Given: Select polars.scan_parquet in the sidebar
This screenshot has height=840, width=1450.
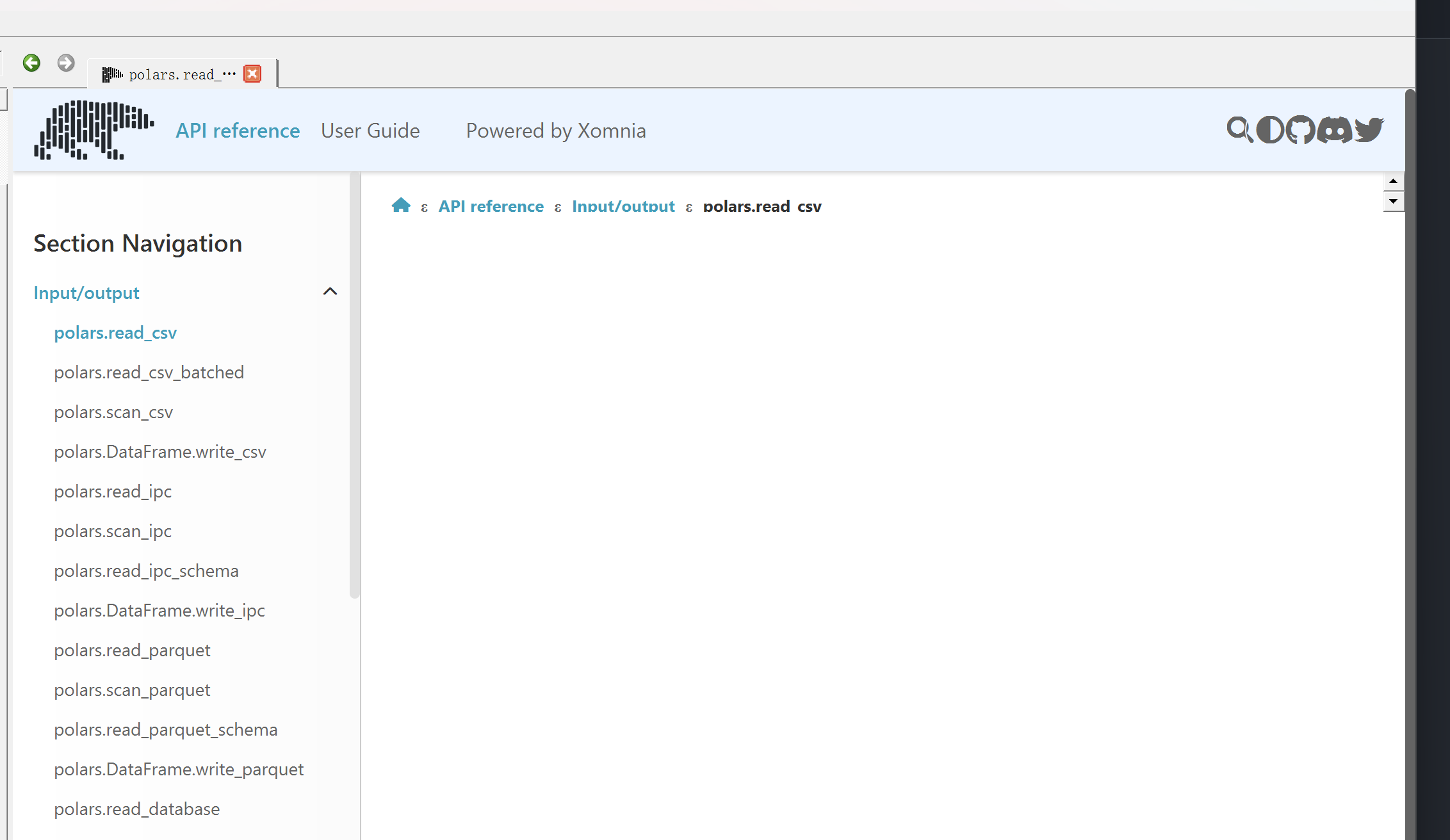Looking at the screenshot, I should (x=131, y=690).
